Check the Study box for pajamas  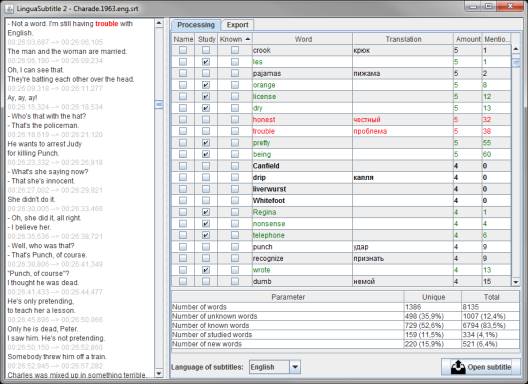(206, 73)
